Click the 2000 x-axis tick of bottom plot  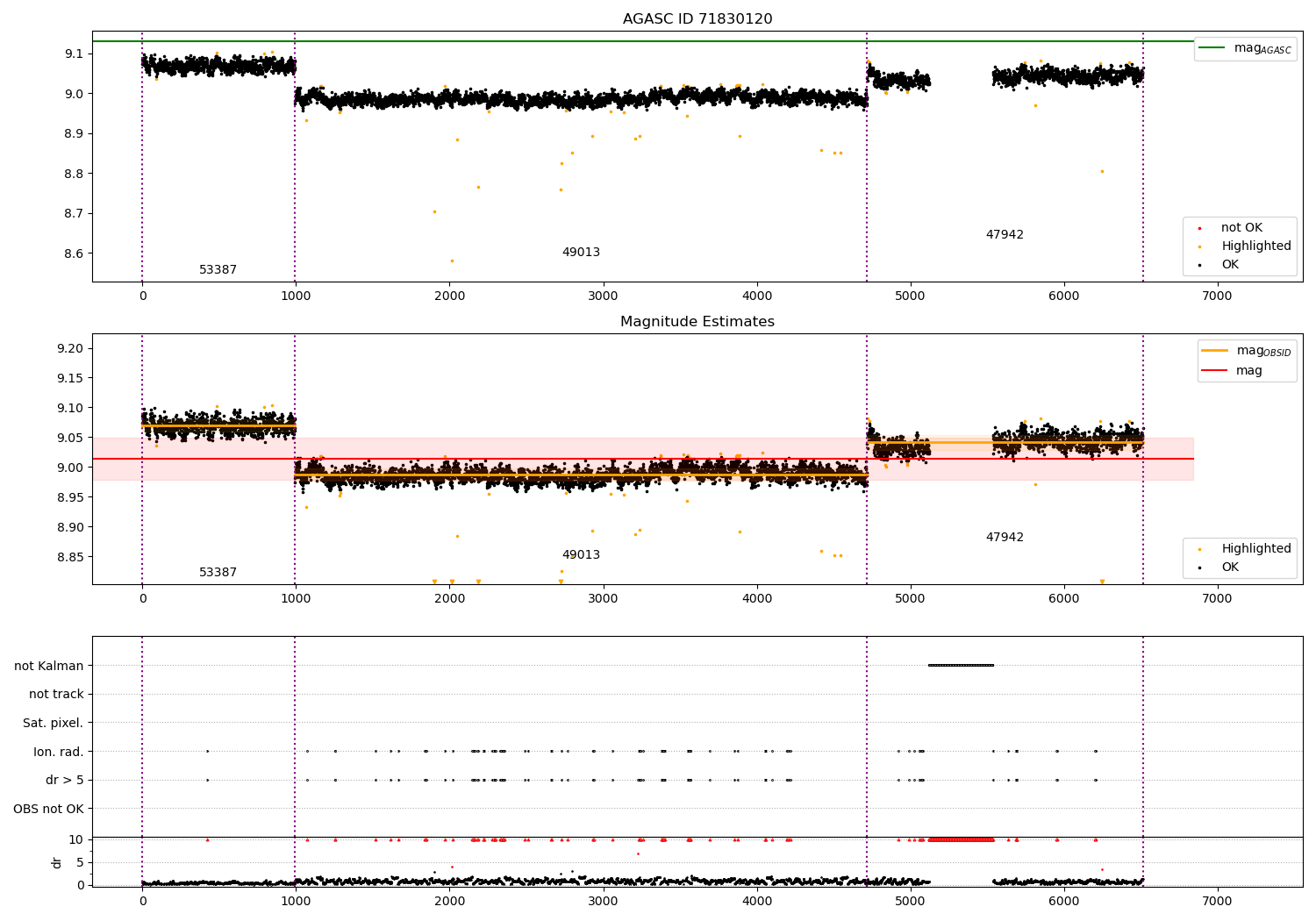point(450,902)
